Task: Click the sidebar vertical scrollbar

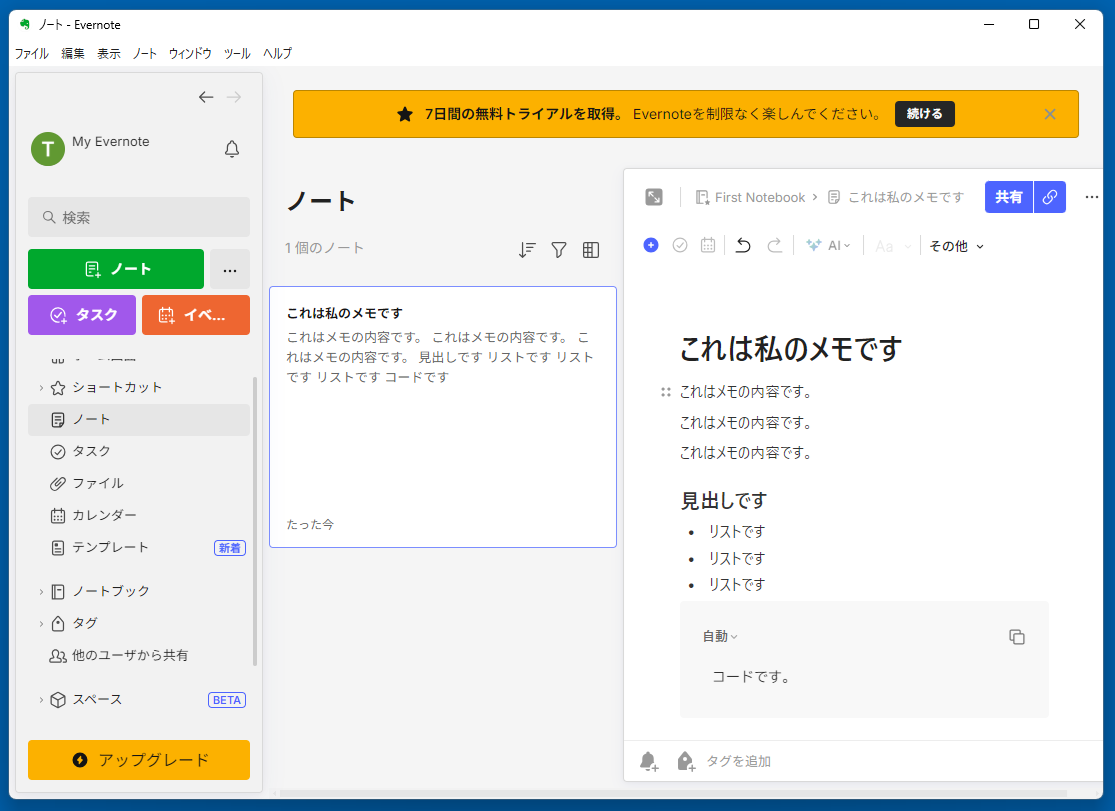Action: point(255,521)
